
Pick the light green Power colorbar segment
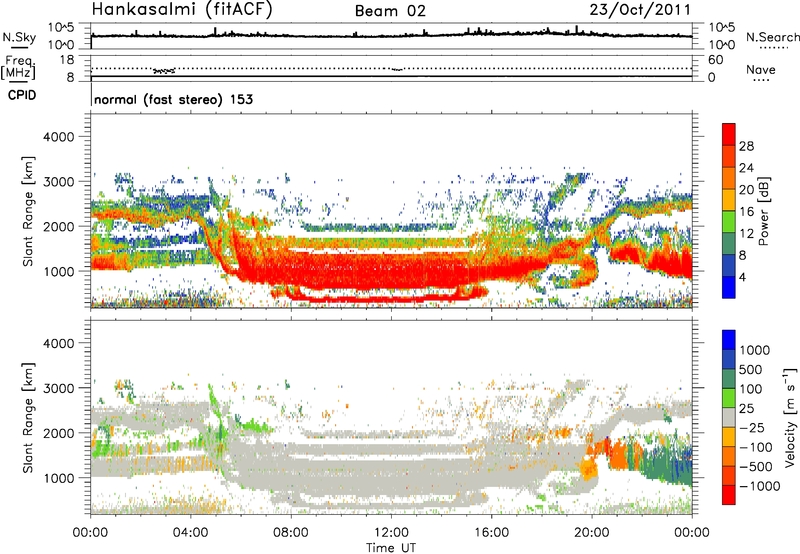coord(729,222)
